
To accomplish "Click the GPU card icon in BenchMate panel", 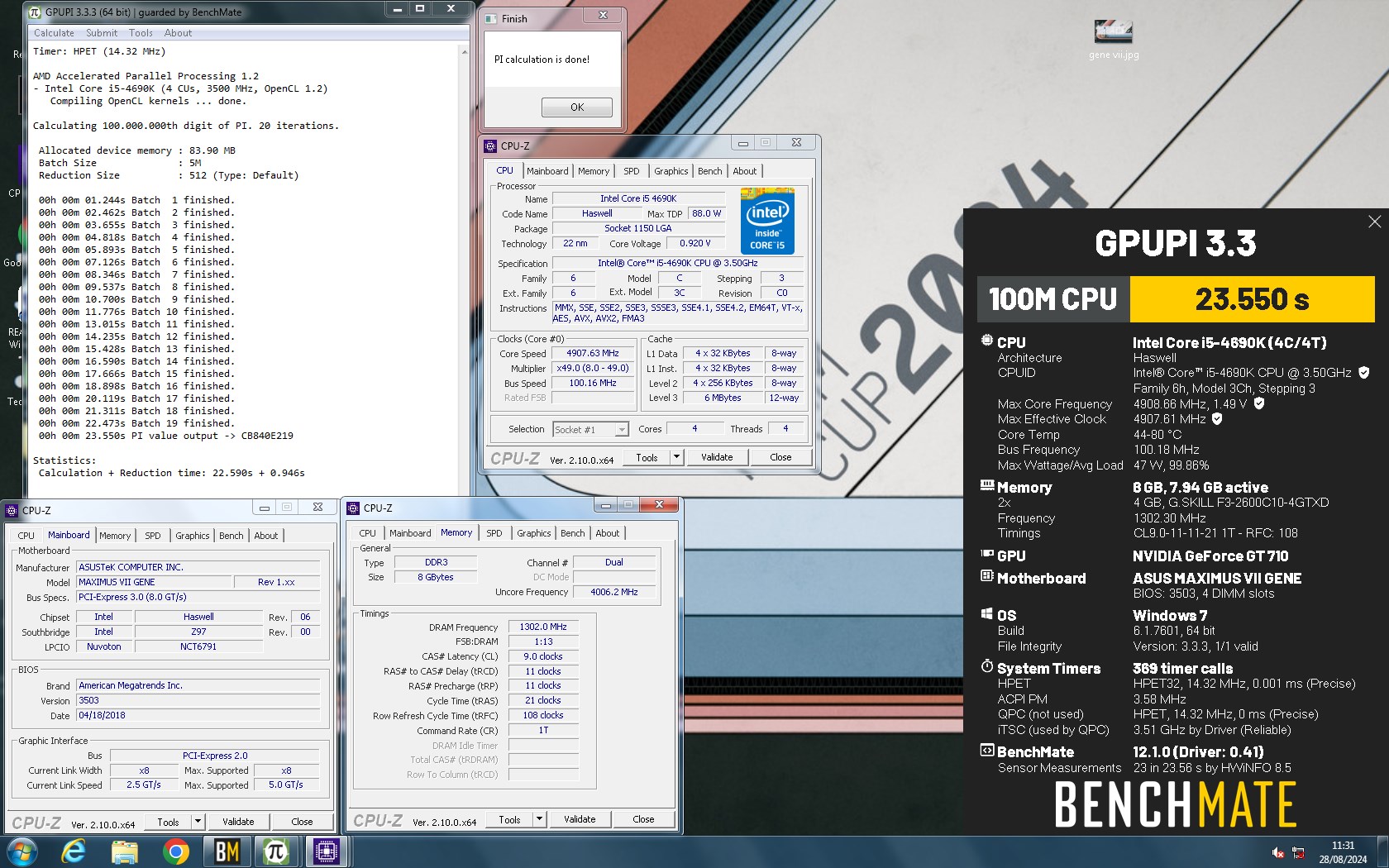I will pos(987,554).
